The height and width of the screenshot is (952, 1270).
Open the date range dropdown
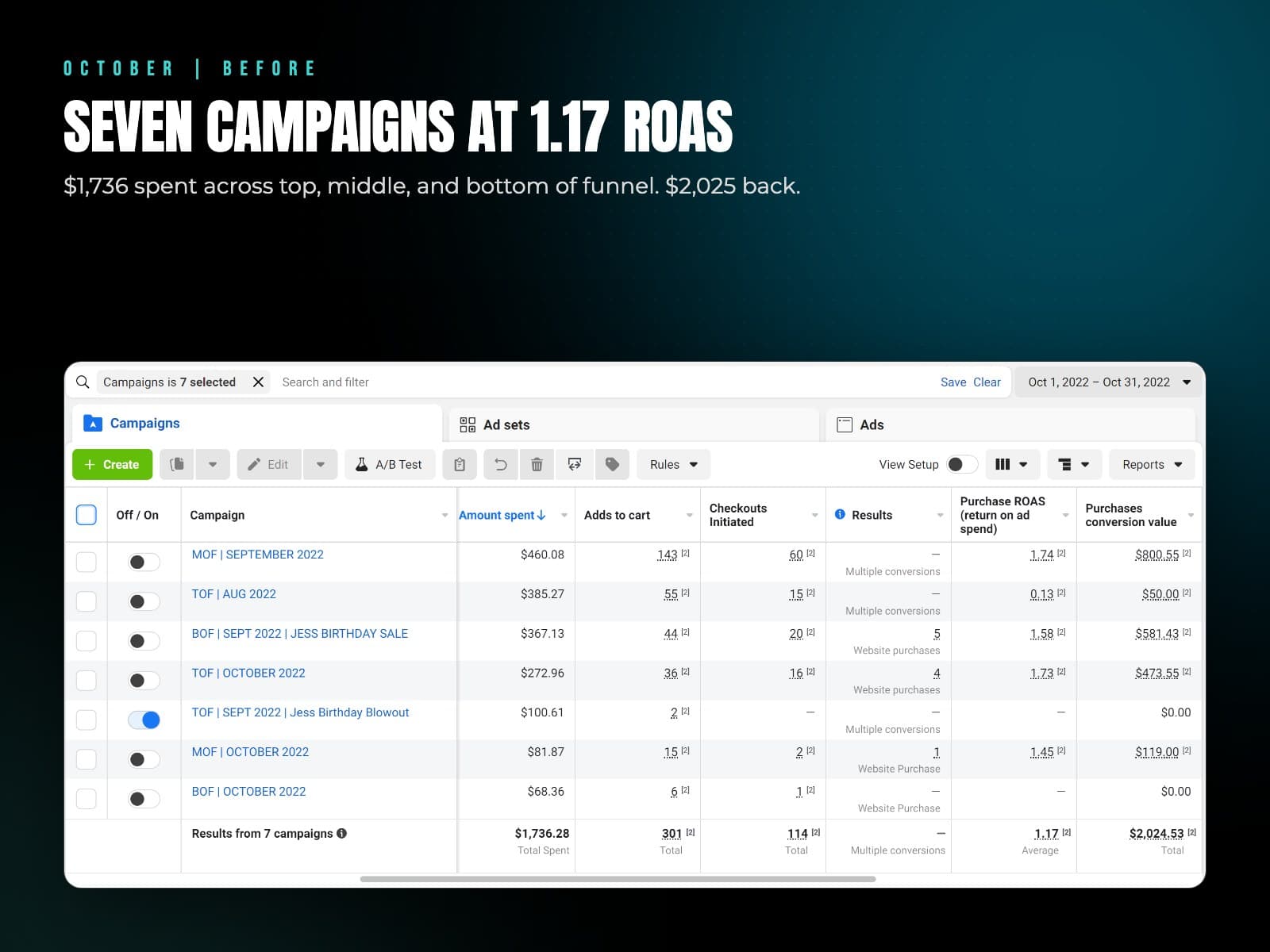(1109, 382)
